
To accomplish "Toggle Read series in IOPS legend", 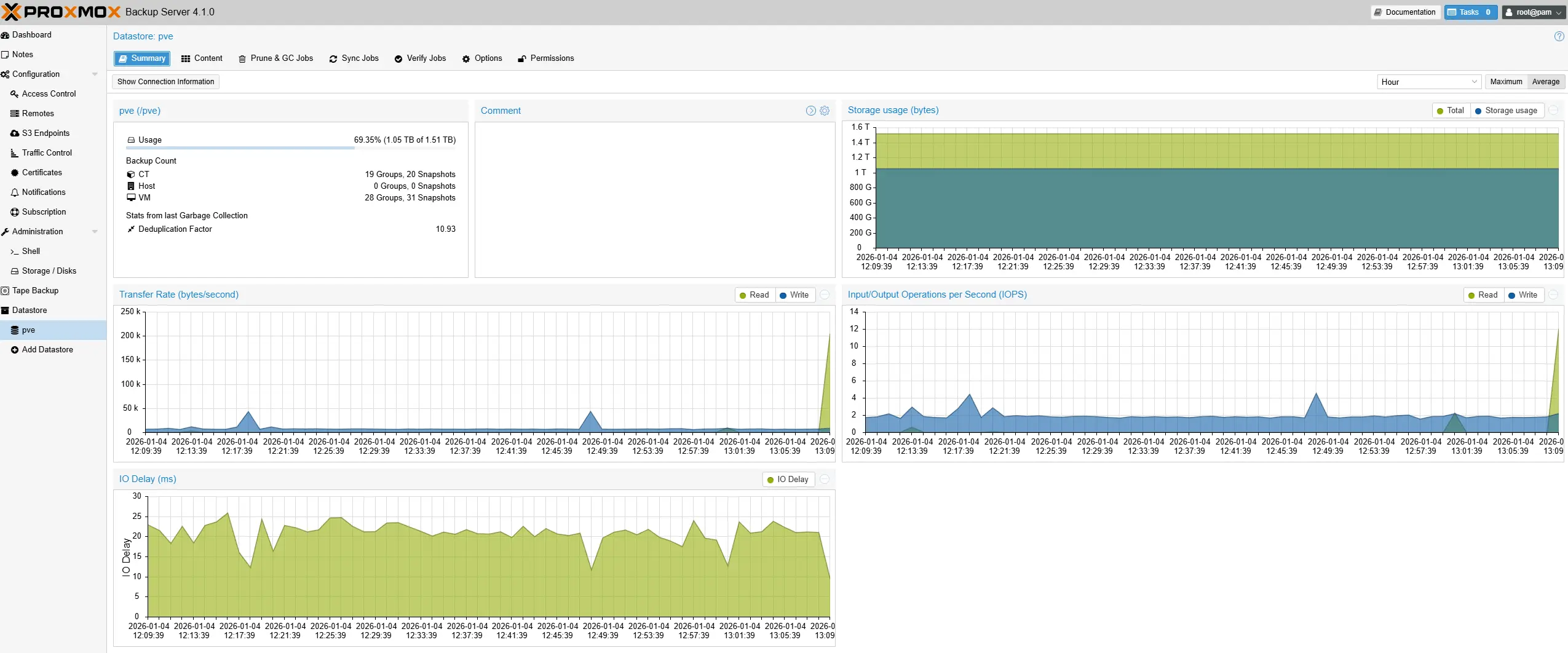I will tap(1483, 295).
